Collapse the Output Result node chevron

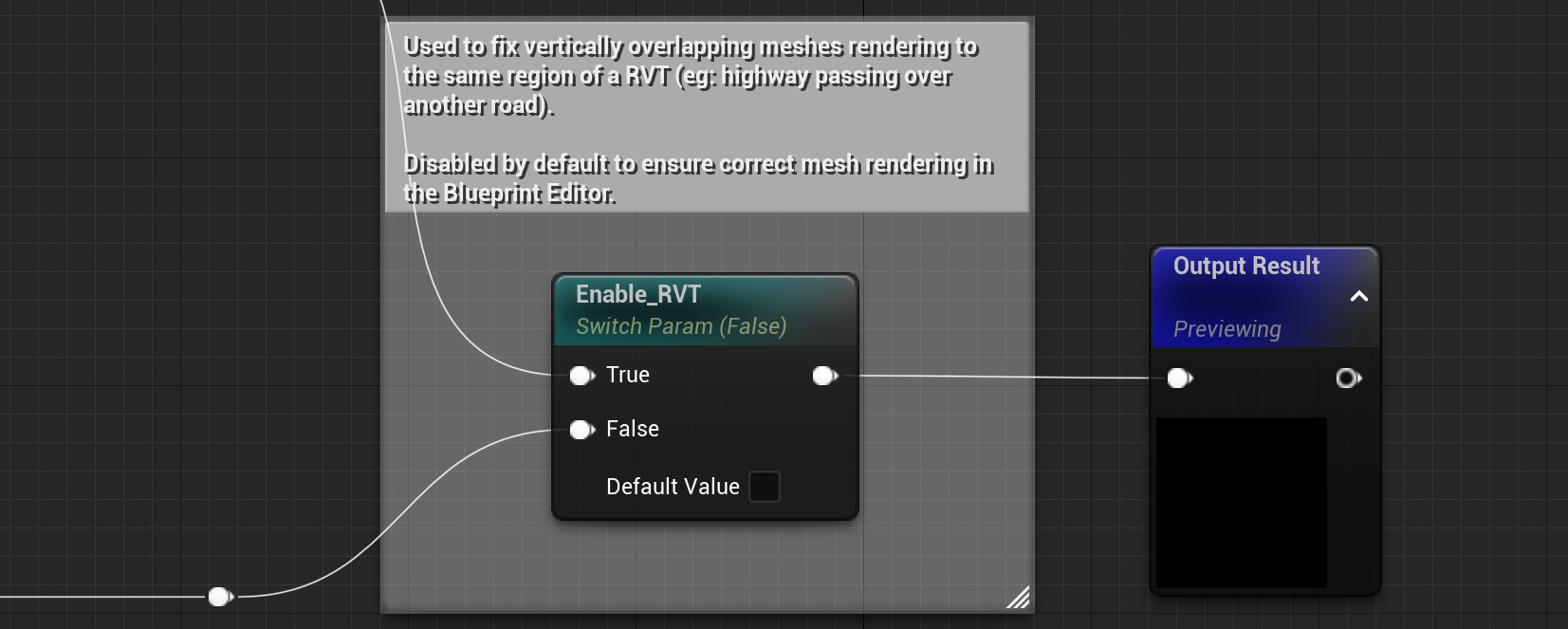click(1358, 296)
